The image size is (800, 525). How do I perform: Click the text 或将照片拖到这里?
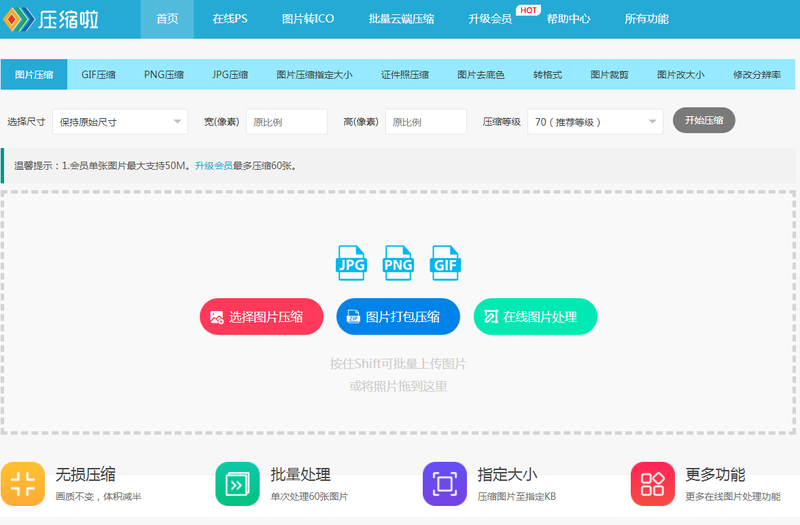pyautogui.click(x=398, y=386)
